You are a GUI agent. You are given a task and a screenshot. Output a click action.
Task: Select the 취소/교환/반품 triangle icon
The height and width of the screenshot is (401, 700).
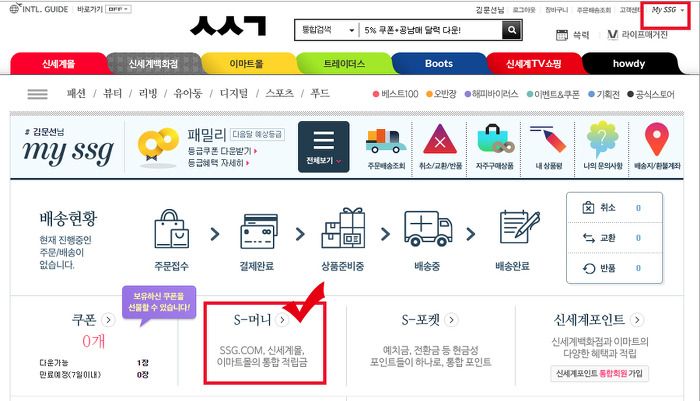click(x=440, y=139)
